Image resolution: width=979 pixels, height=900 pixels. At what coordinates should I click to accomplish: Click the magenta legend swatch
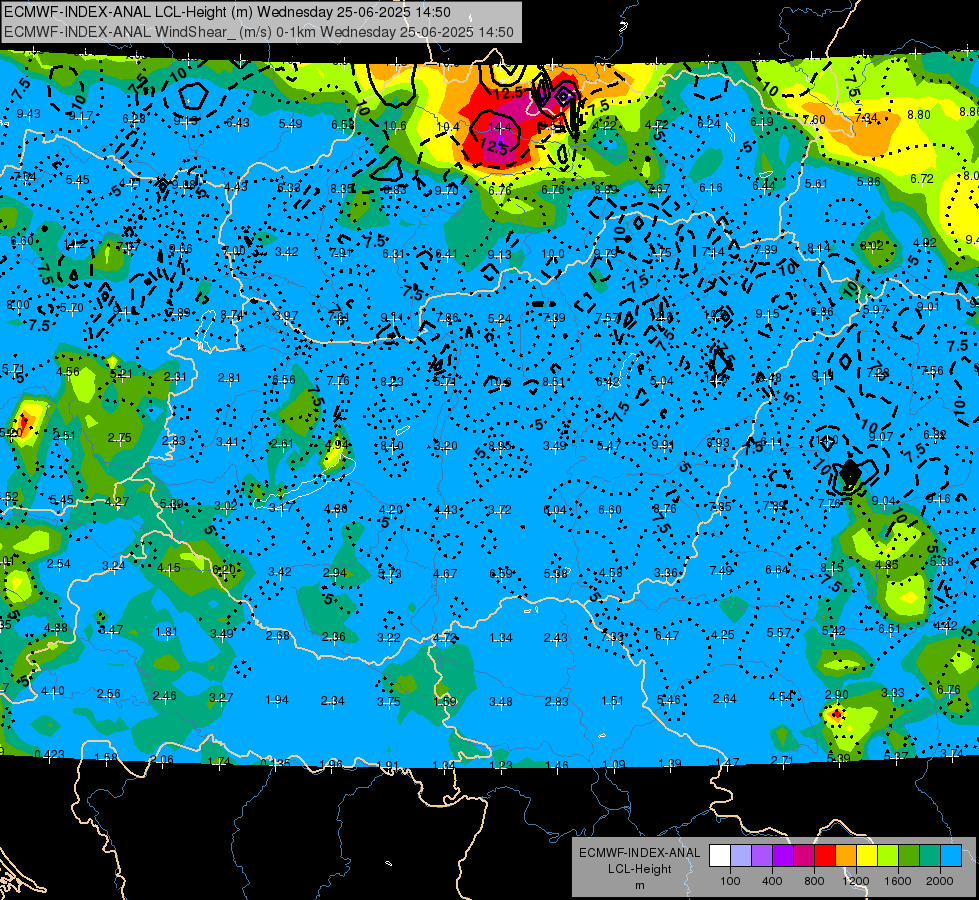point(804,856)
